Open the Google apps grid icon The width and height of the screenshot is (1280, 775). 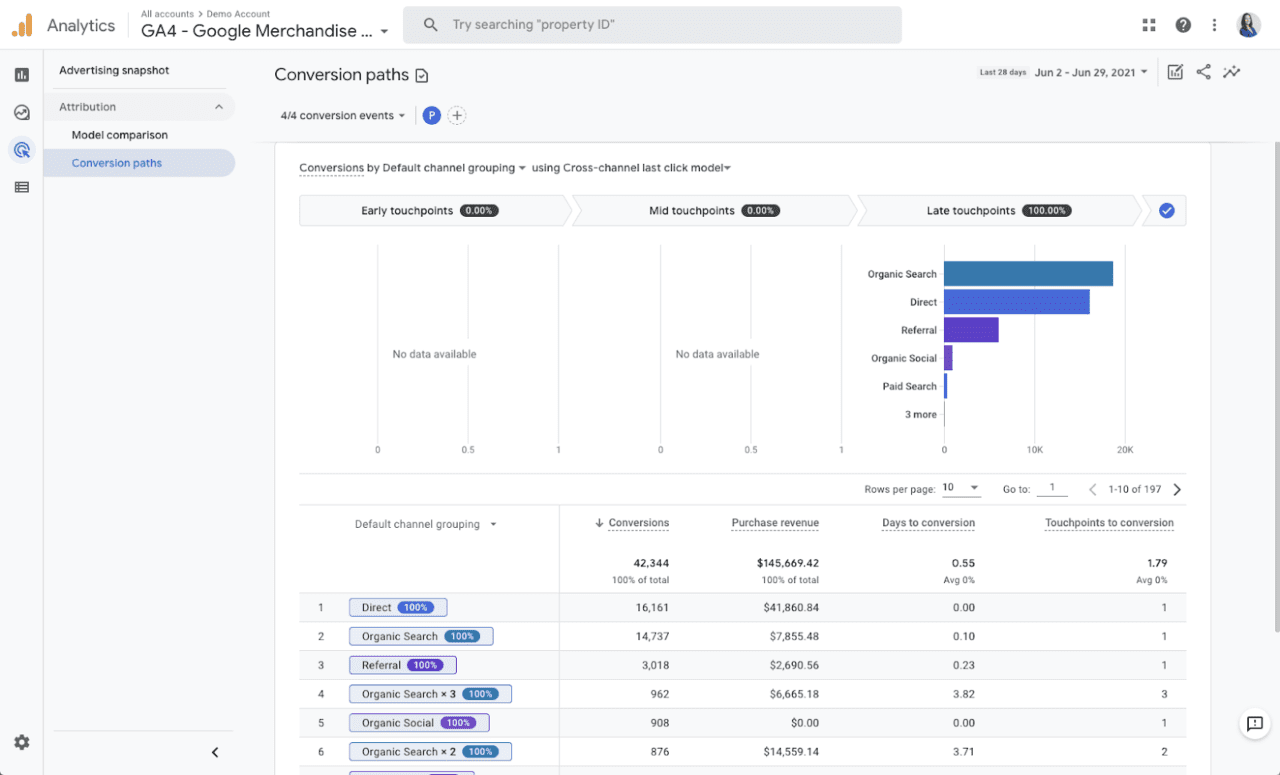point(1149,24)
